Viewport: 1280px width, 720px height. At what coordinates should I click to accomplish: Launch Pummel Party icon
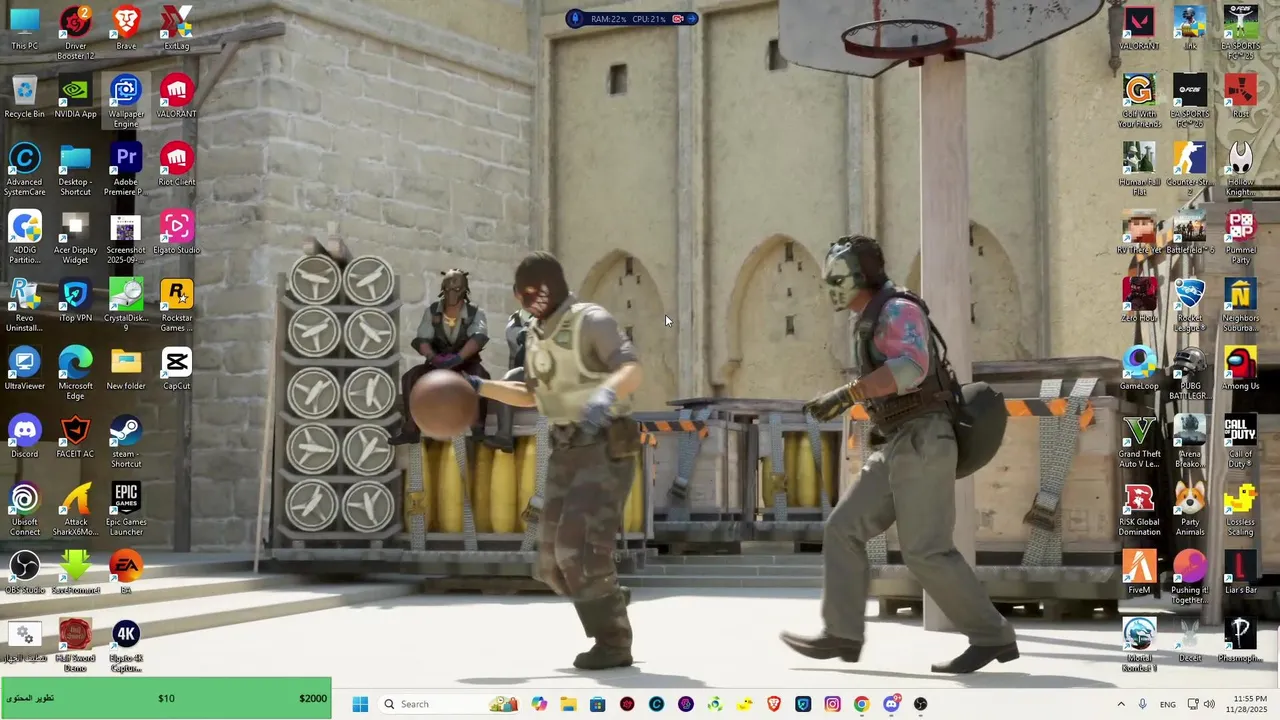(1241, 236)
